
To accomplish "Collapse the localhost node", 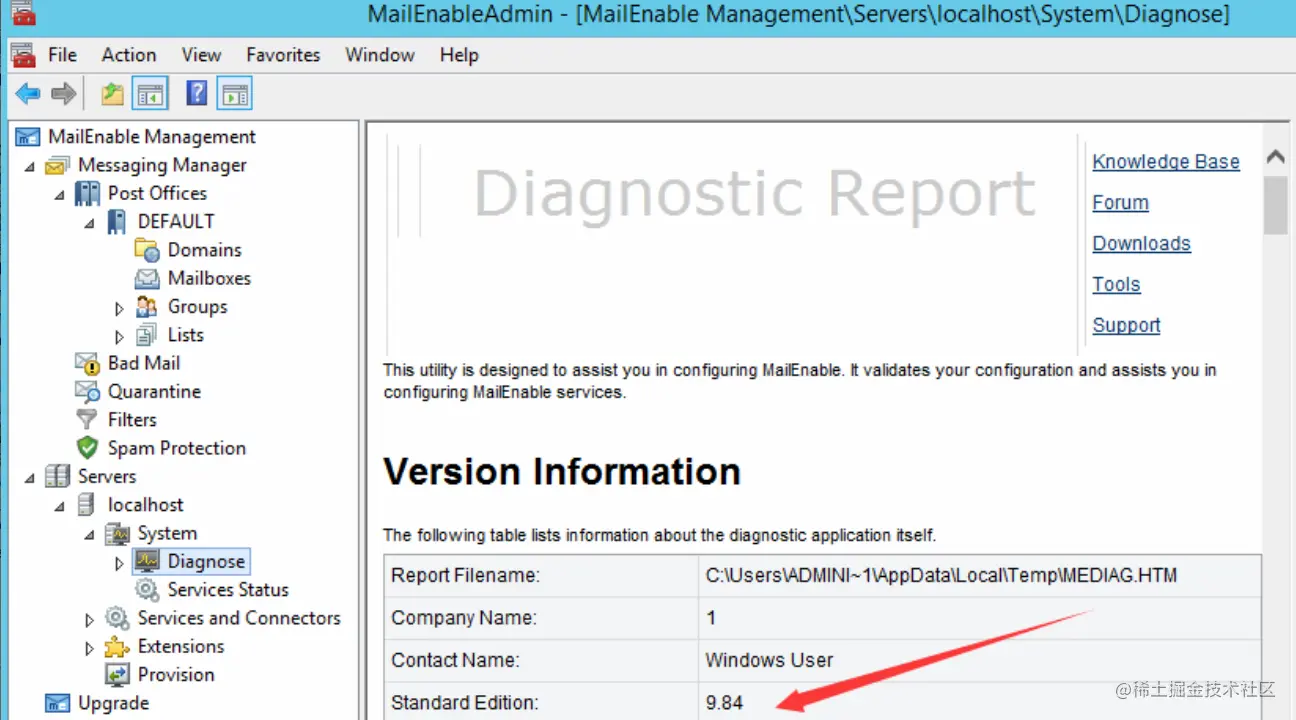I will tap(60, 506).
